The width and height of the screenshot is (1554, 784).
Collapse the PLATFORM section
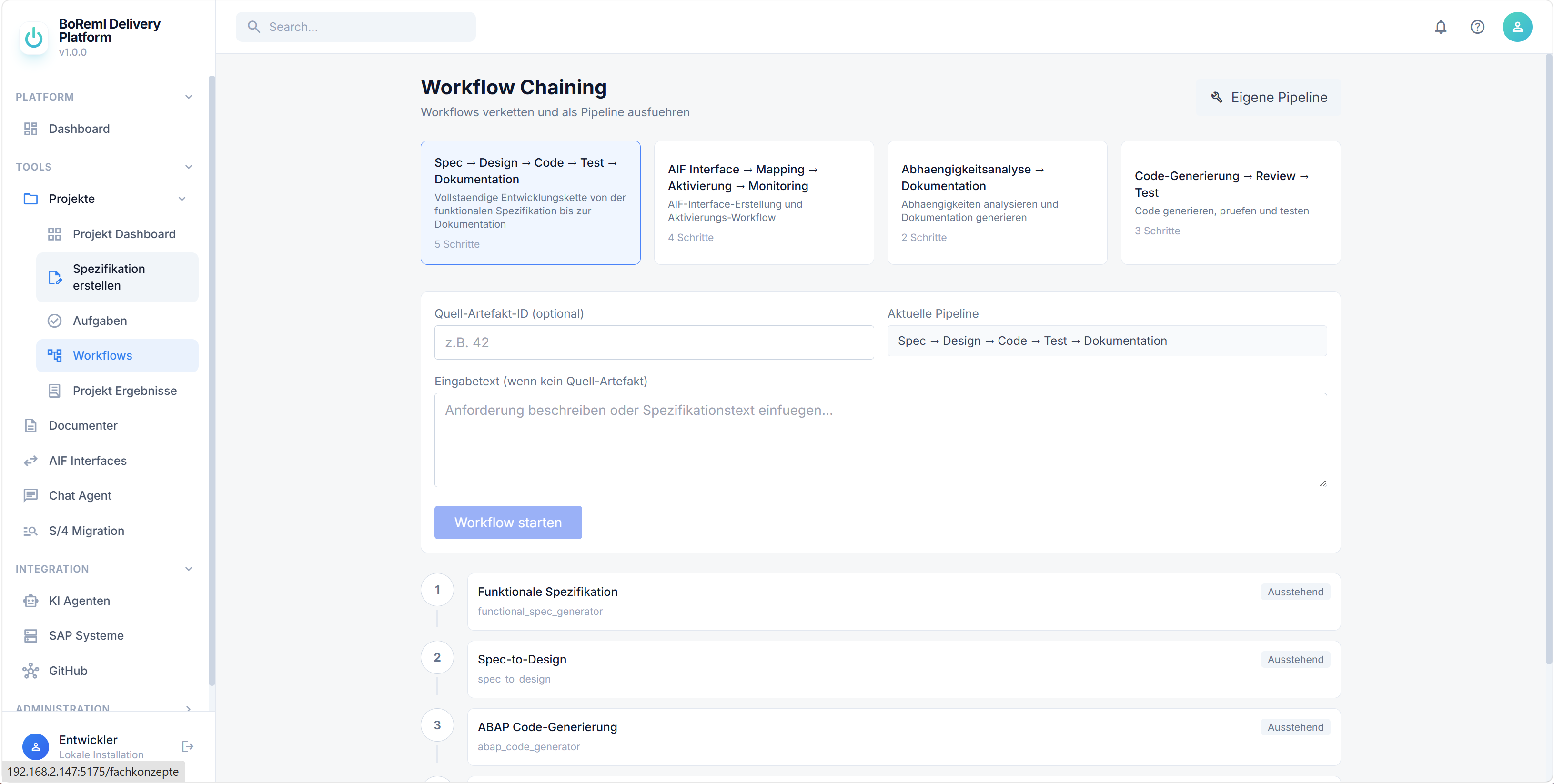click(188, 97)
